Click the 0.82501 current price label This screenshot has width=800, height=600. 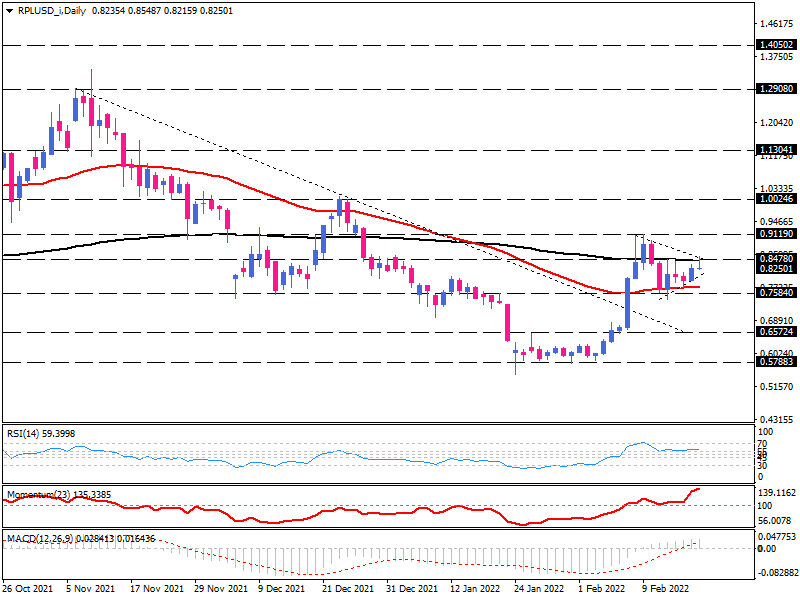[x=775, y=269]
